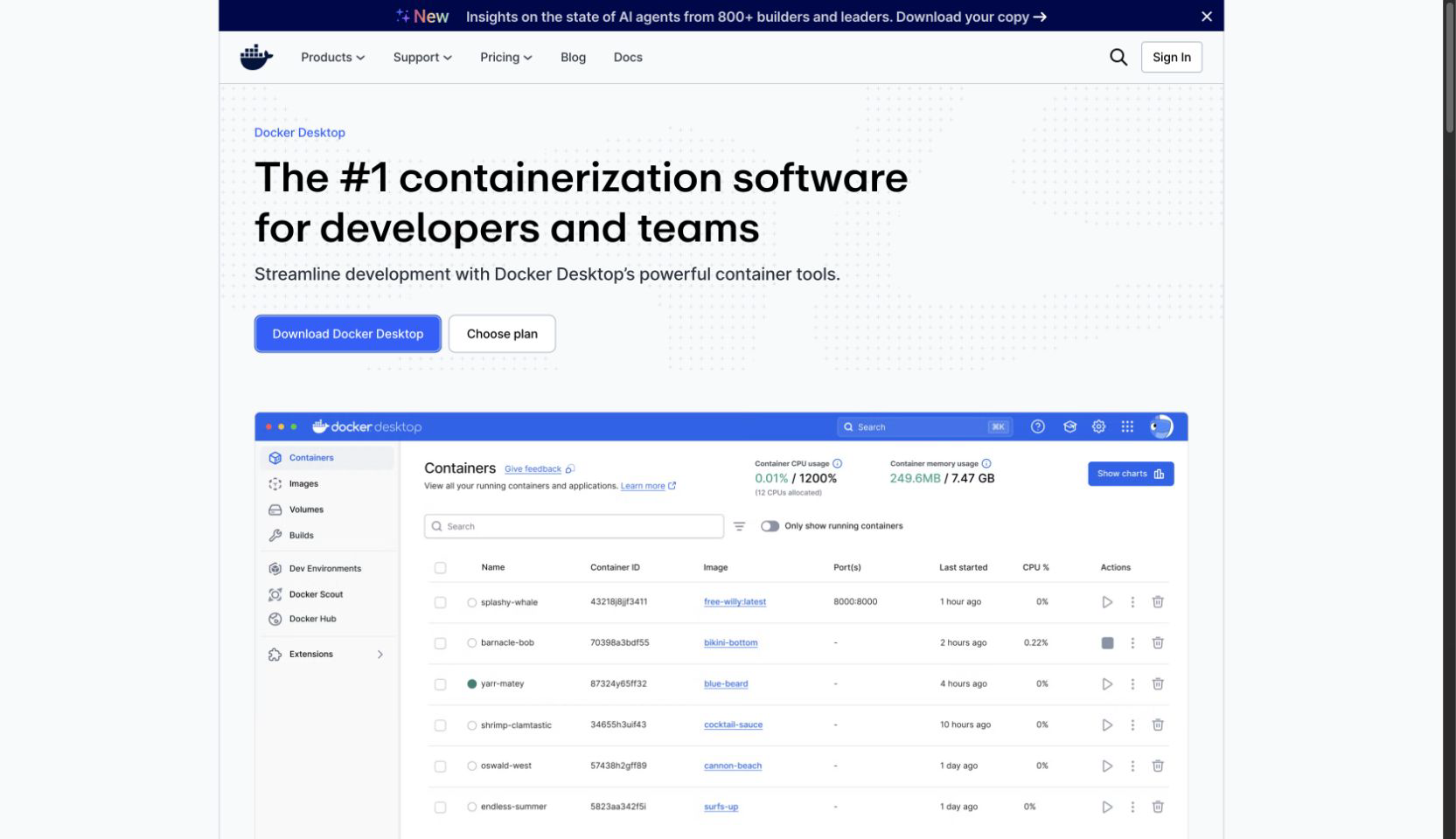Start the shrimp-clamtastic container
The image size is (1456, 839).
click(1107, 725)
